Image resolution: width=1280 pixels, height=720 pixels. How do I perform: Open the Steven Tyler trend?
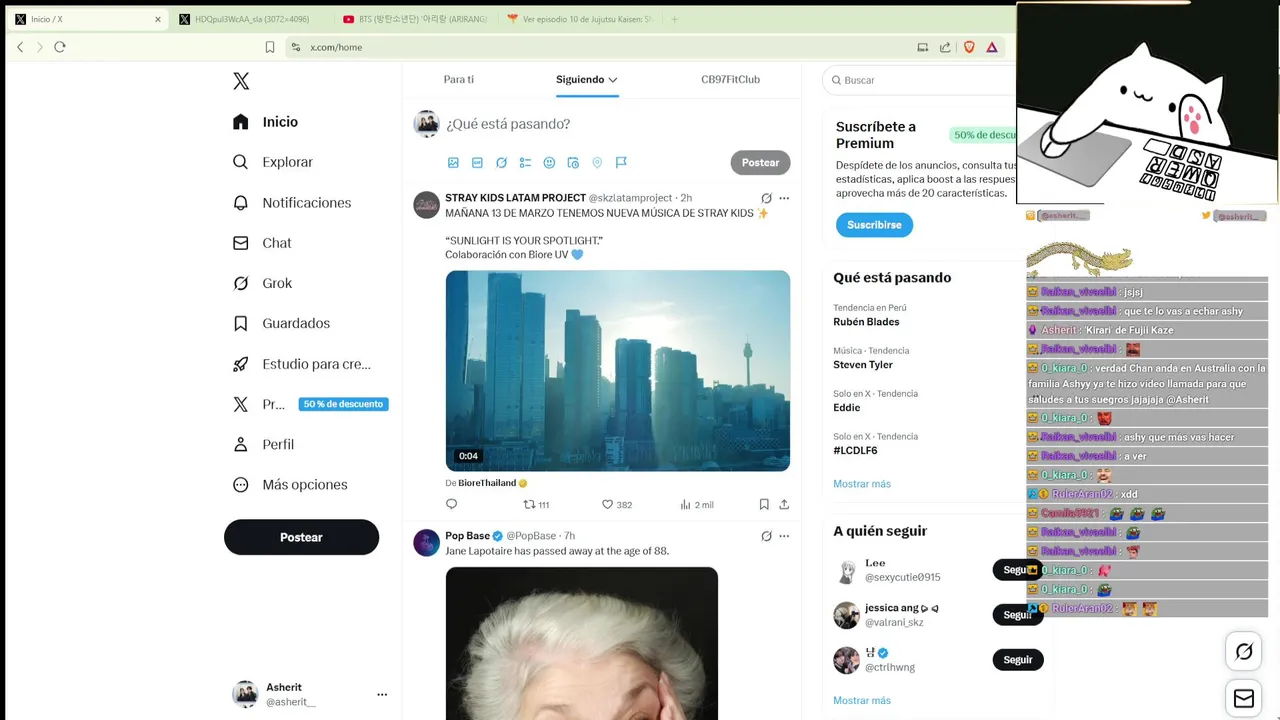click(863, 365)
